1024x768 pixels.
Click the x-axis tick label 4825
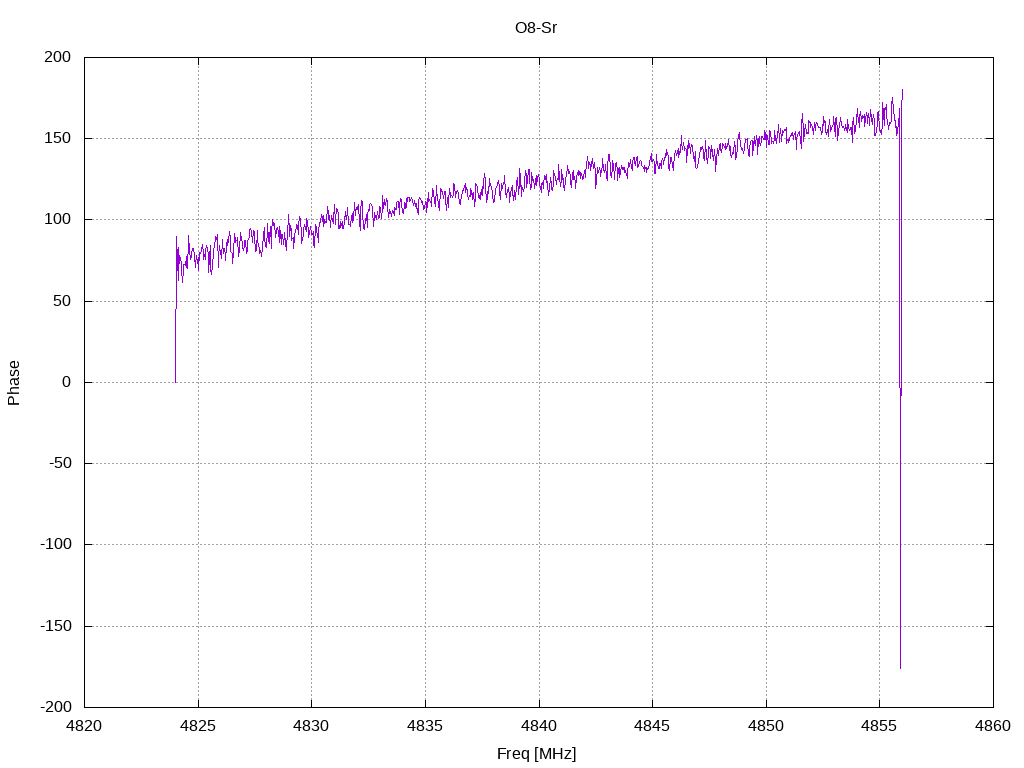198,726
